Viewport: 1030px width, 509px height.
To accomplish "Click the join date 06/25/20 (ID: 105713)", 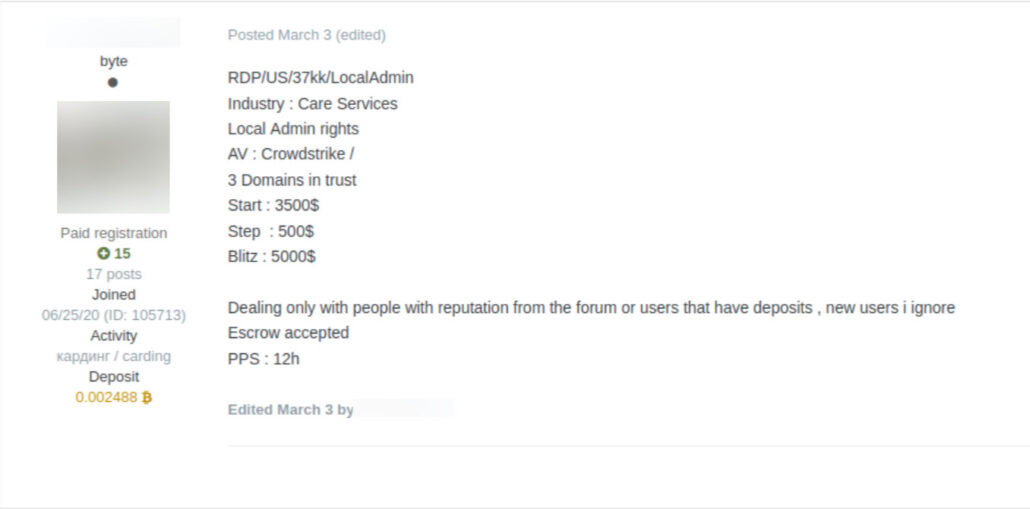I will point(113,315).
